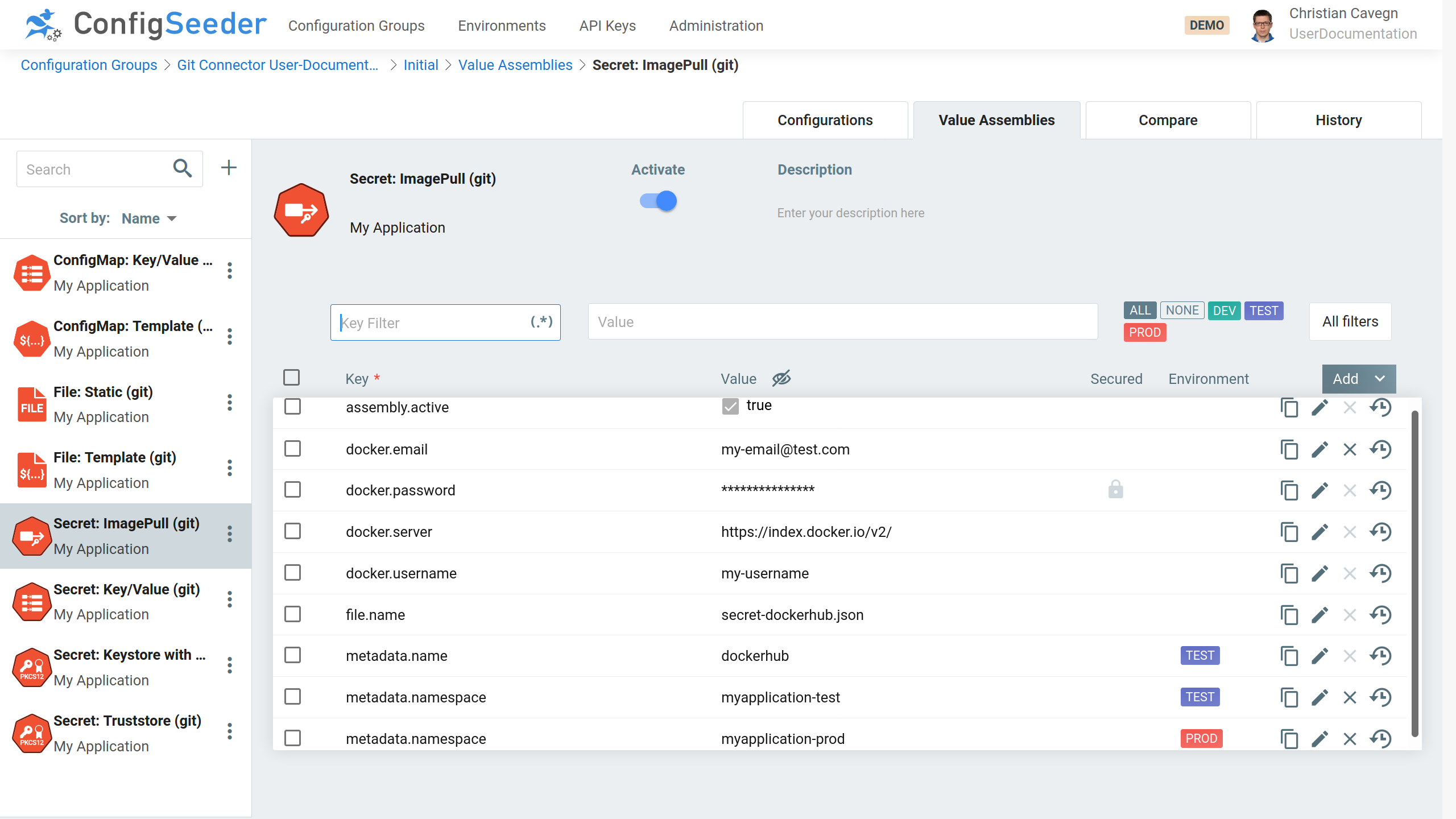
Task: Expand All filters dropdown panel
Action: click(x=1350, y=322)
